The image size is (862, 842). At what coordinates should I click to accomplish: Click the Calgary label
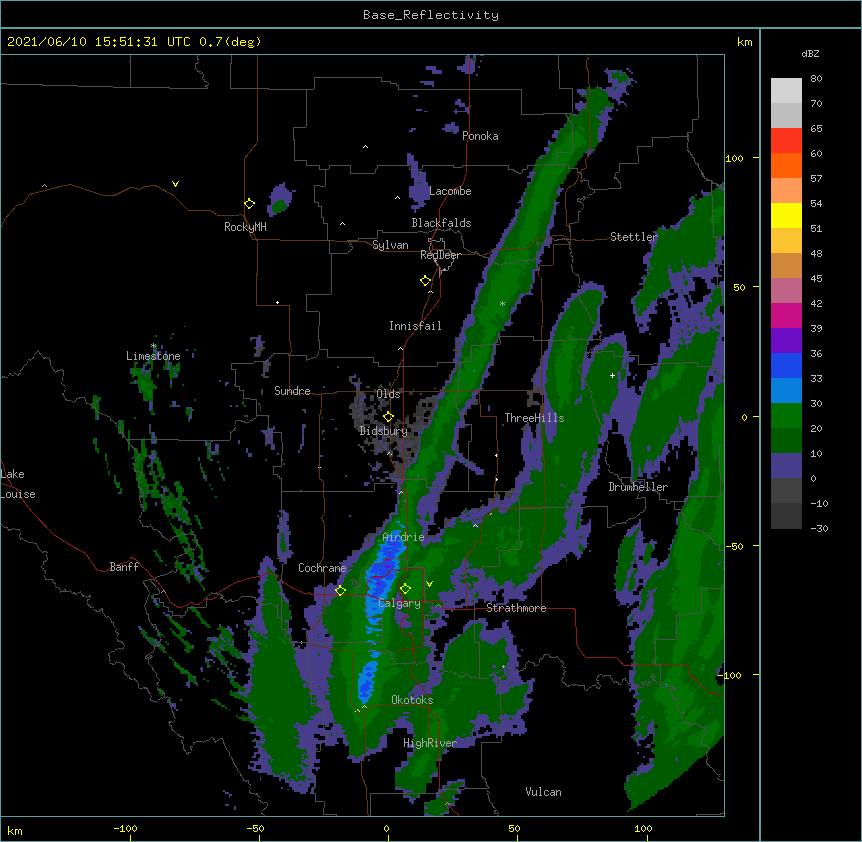(x=399, y=603)
